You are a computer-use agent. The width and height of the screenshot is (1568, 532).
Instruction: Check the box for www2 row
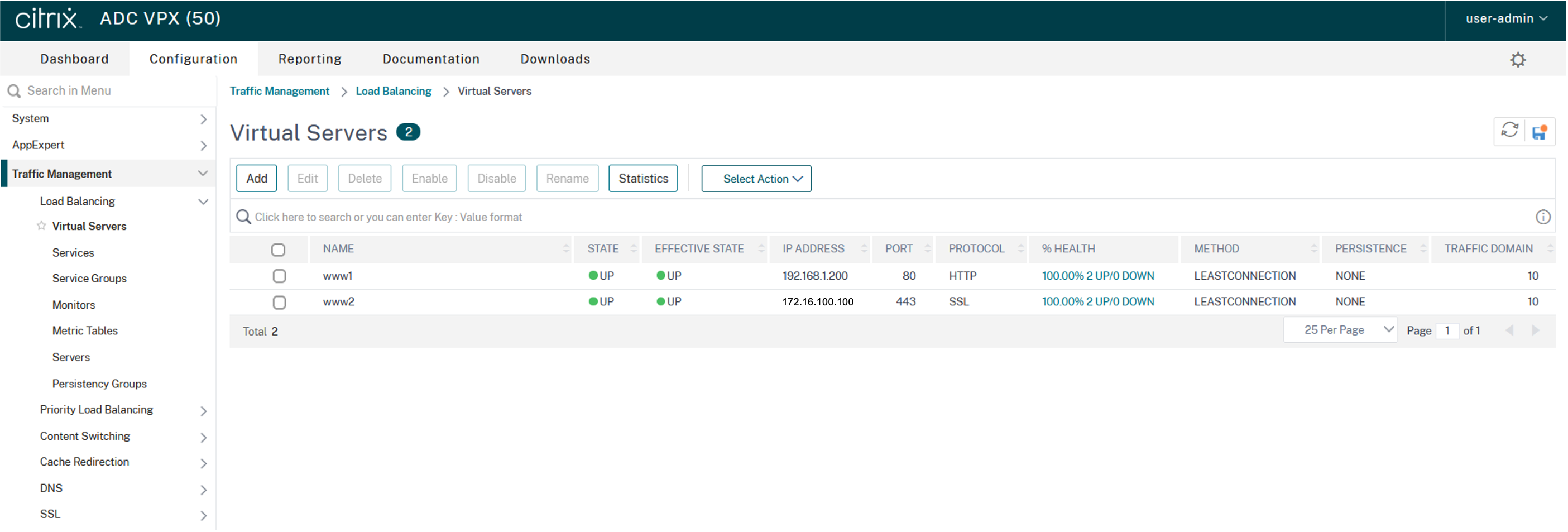pos(279,302)
